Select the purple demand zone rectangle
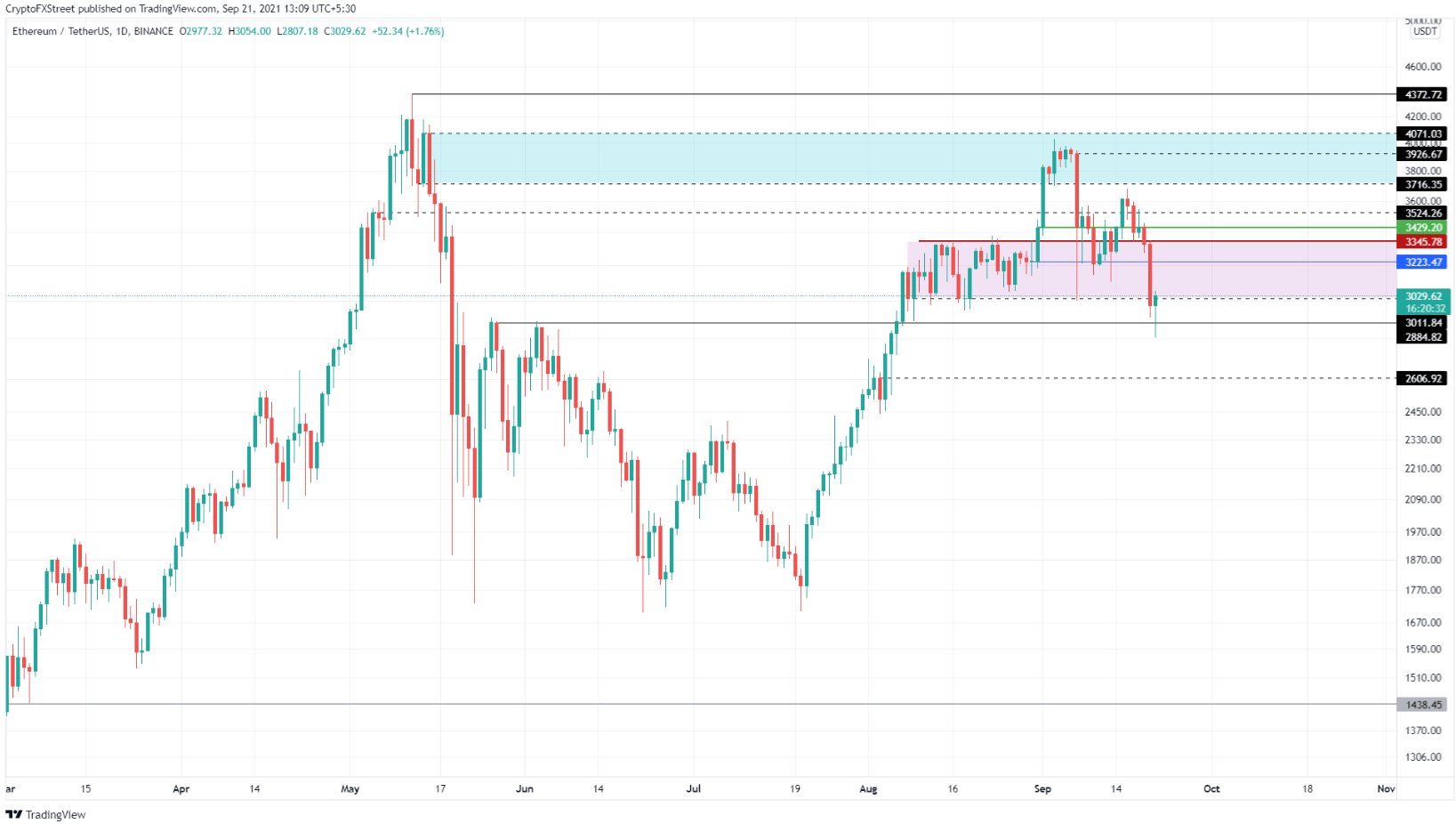 click(1152, 270)
